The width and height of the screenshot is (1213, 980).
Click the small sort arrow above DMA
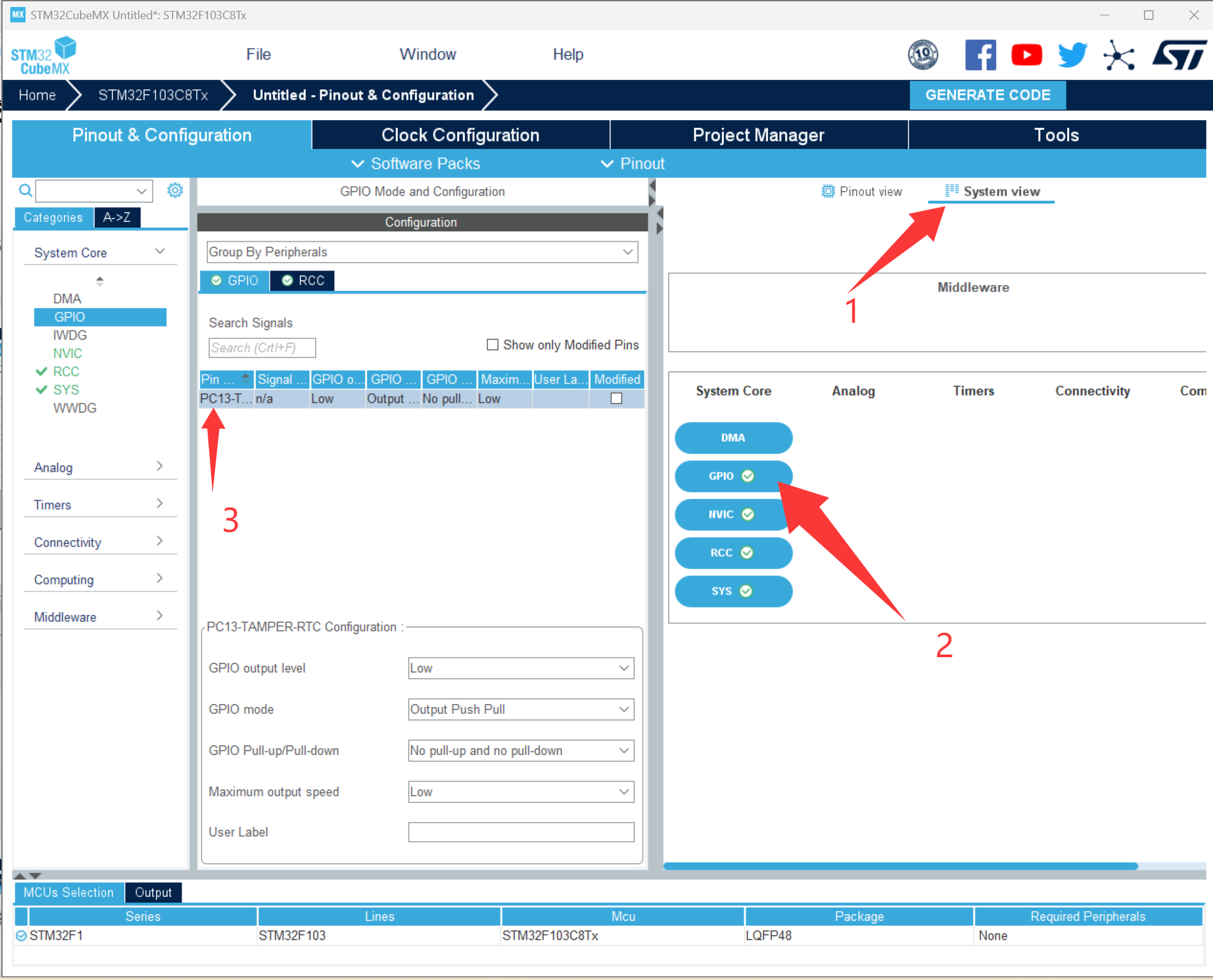(x=100, y=281)
